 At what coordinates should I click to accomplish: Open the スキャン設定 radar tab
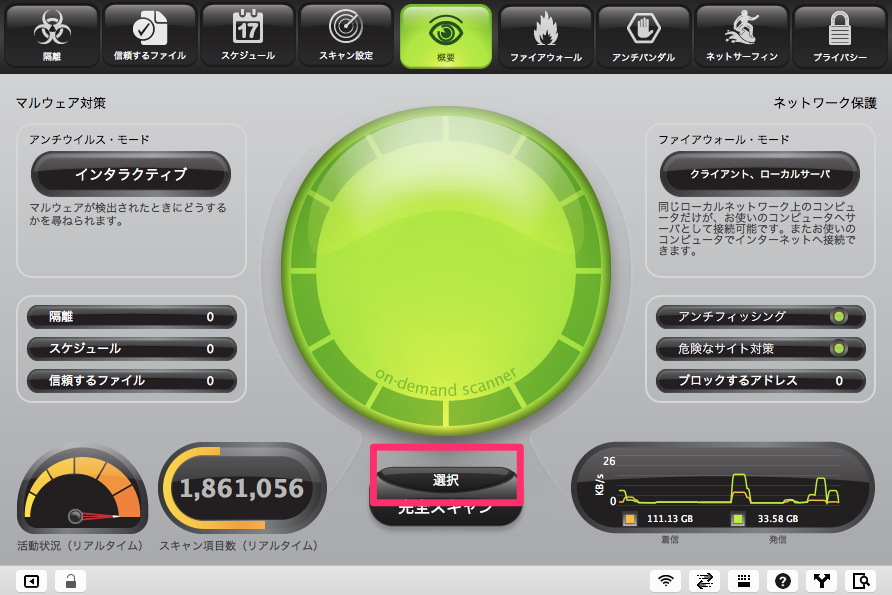(x=345, y=36)
